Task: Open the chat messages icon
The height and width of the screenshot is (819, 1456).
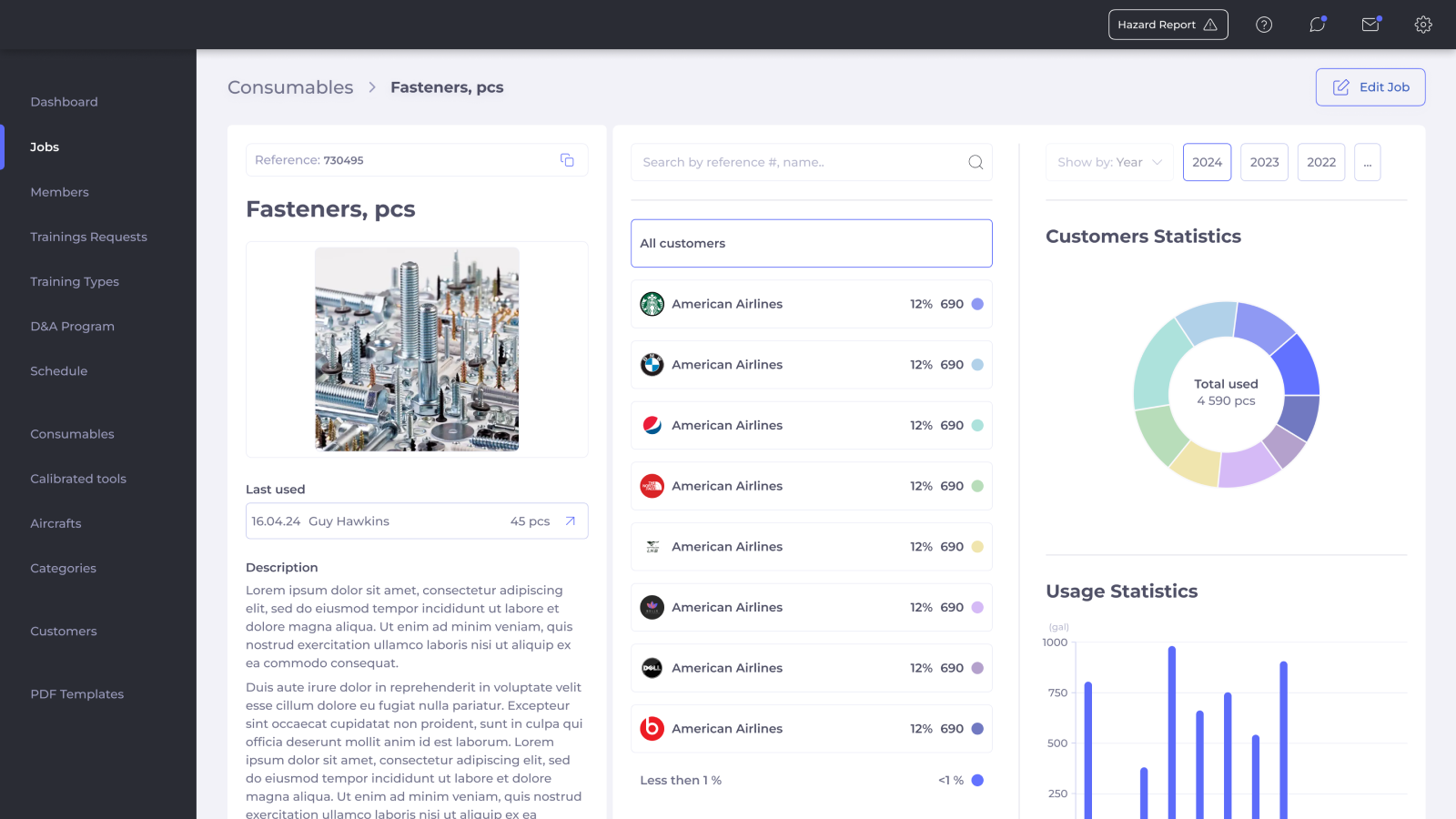Action: [x=1317, y=25]
